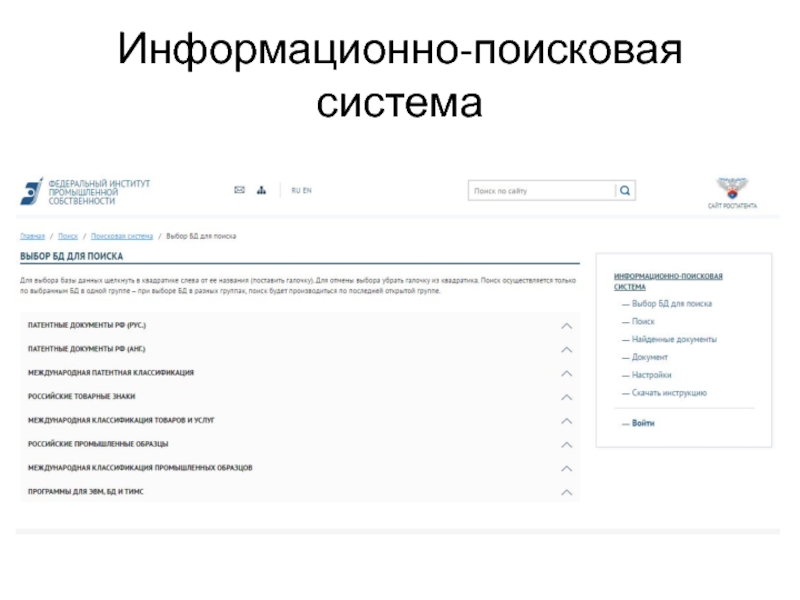The height and width of the screenshot is (600, 800).
Task: Select Настройки in sidebar menu
Action: [x=651, y=375]
